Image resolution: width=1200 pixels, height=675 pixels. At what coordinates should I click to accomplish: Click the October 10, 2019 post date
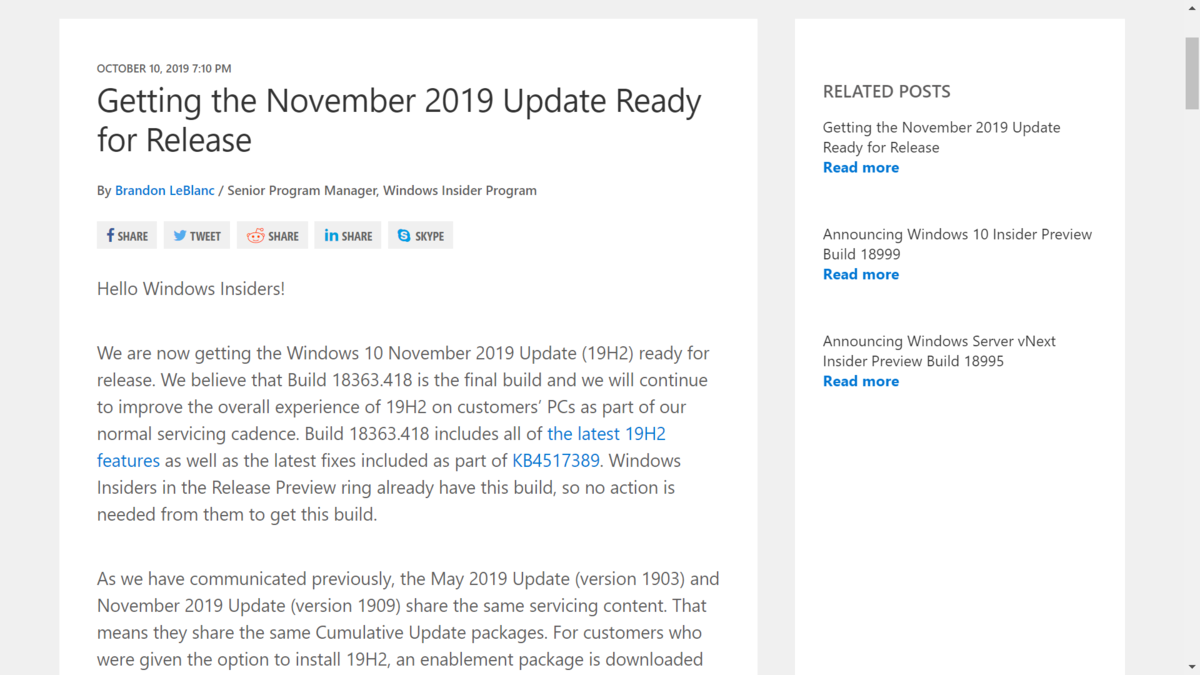tap(164, 69)
